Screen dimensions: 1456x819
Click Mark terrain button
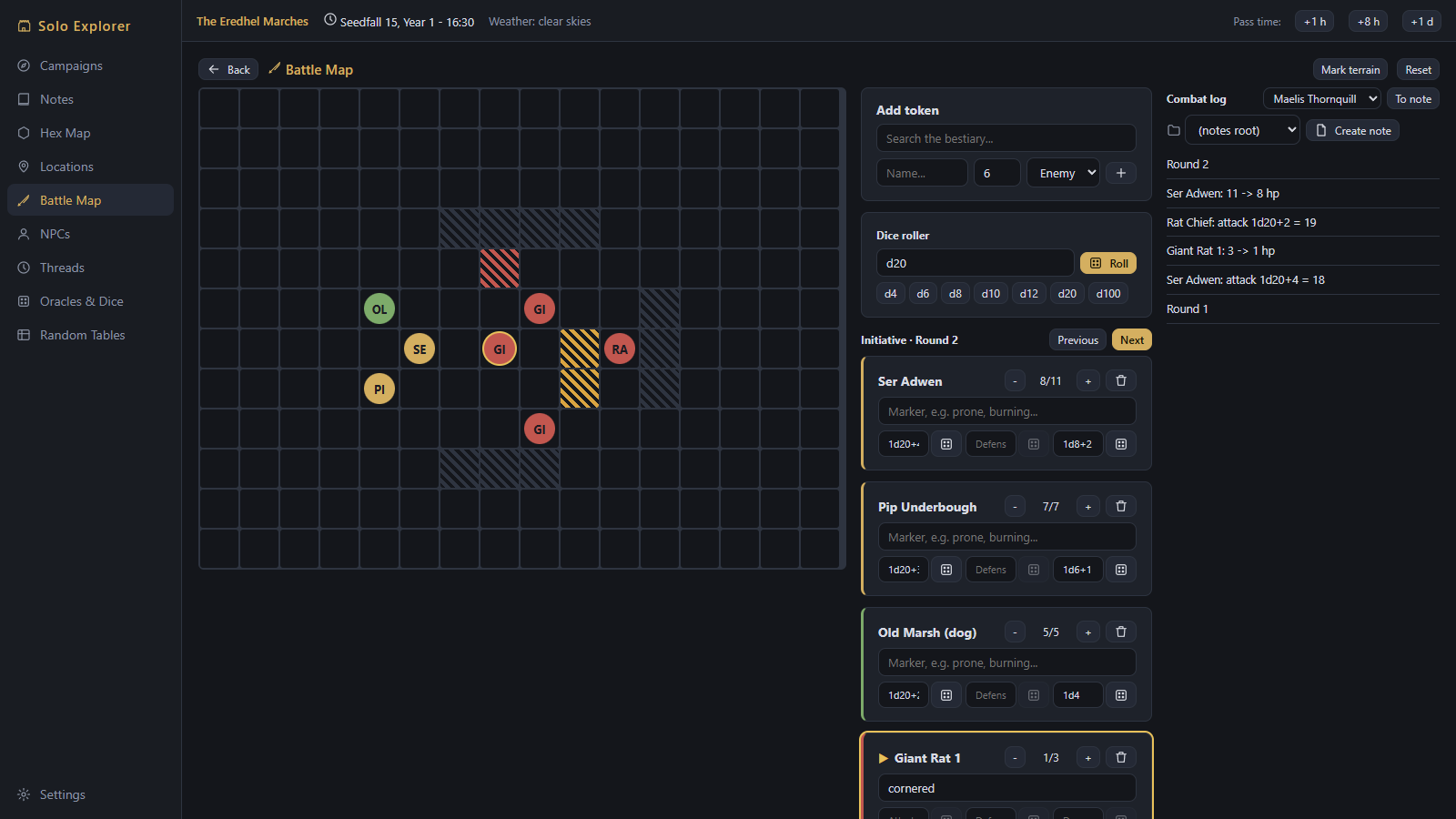coord(1350,70)
